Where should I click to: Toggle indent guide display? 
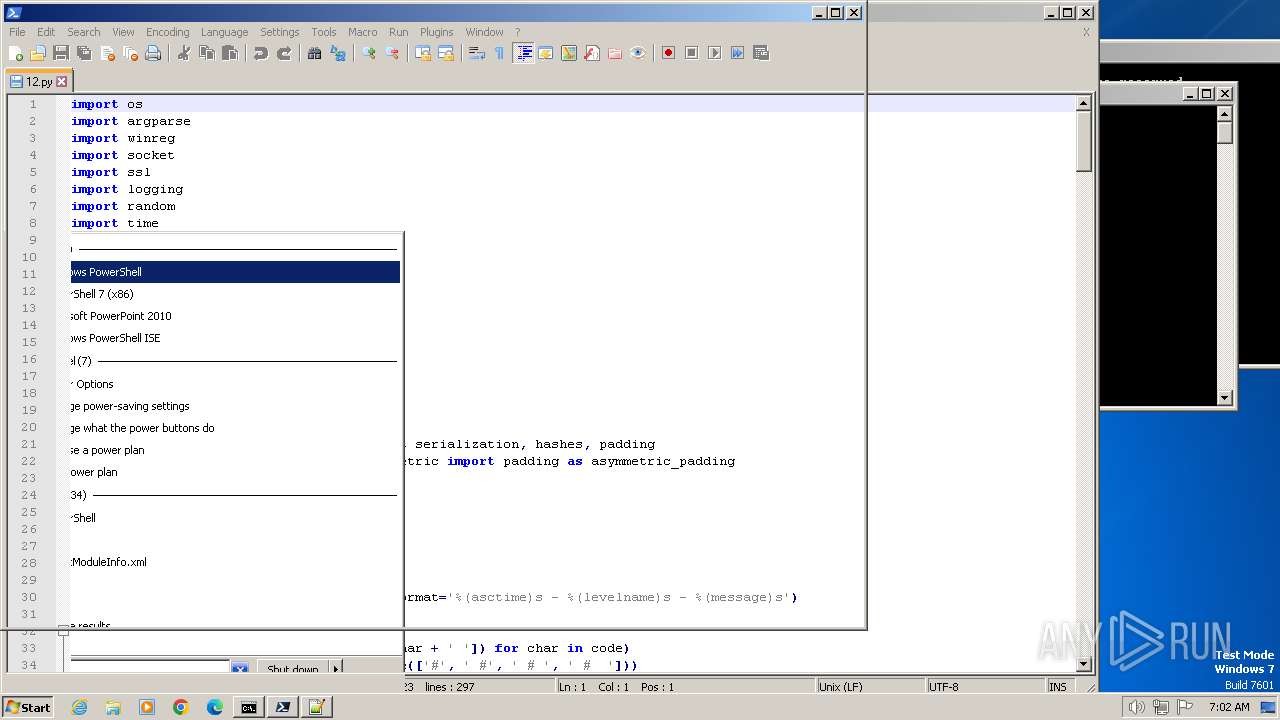point(523,53)
